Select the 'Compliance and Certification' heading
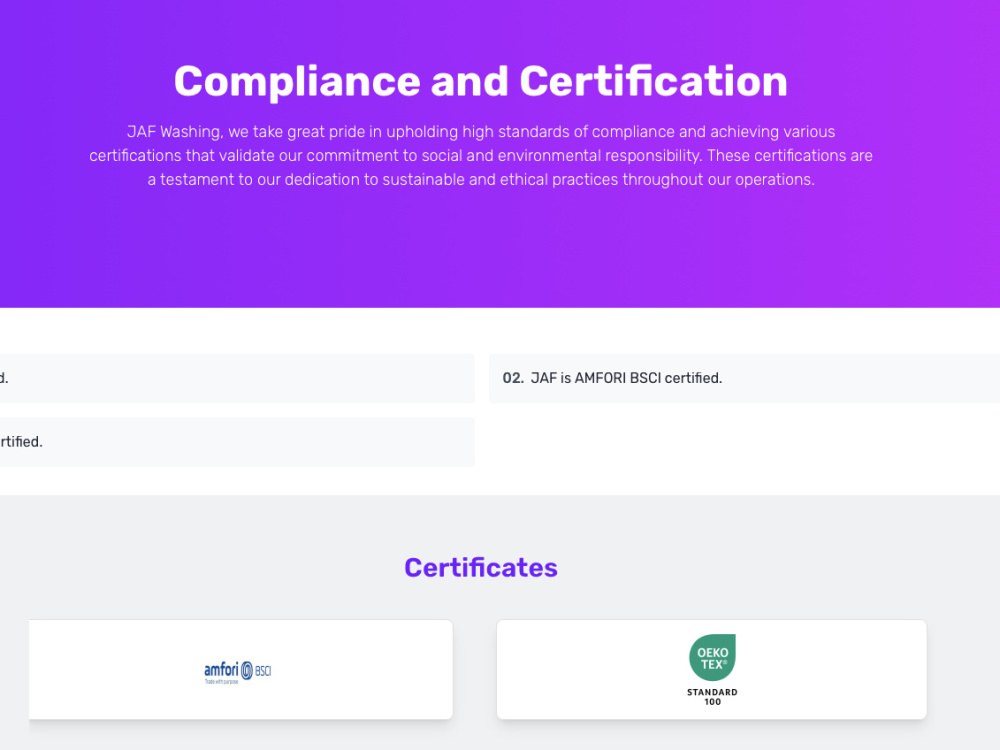 point(480,82)
